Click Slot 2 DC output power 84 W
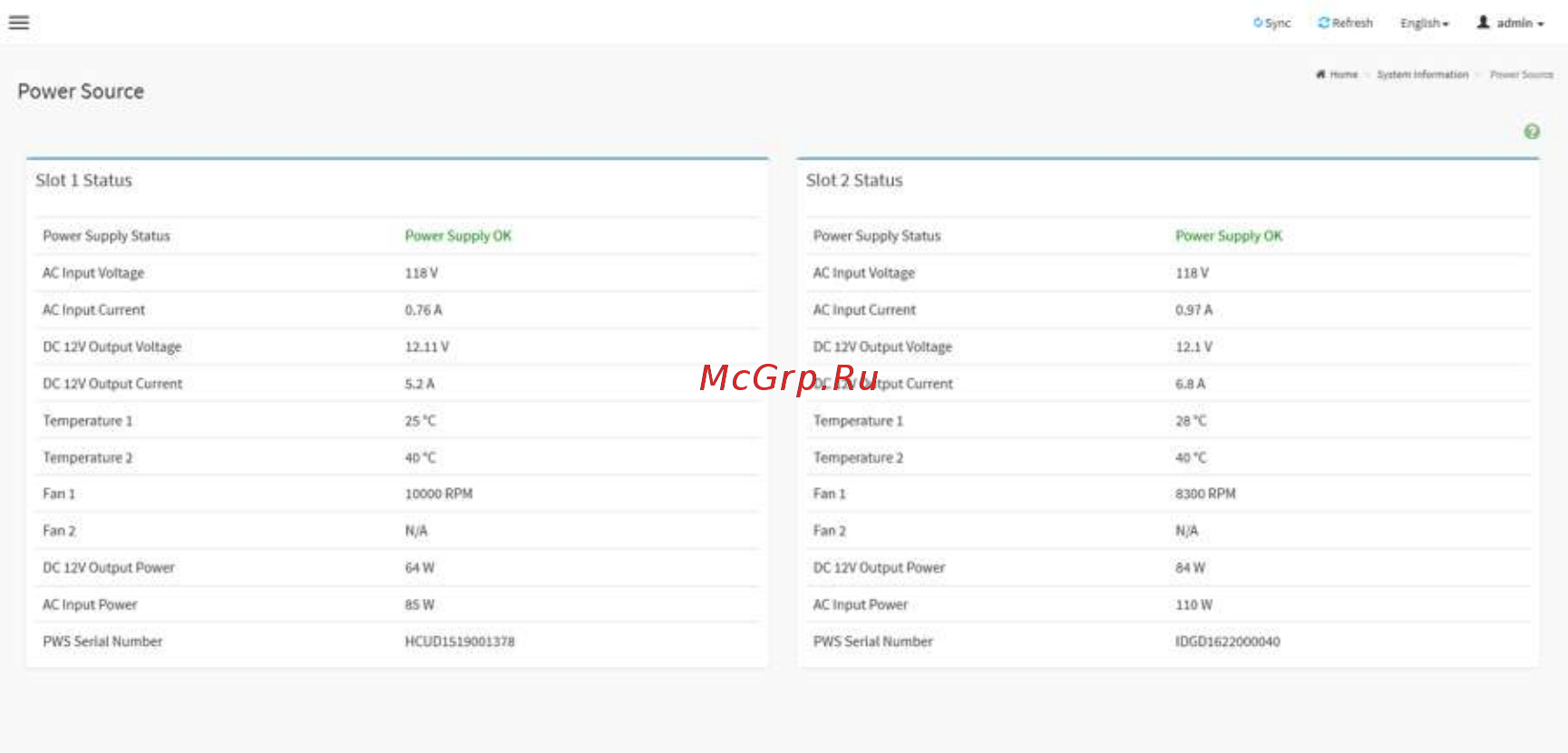The width and height of the screenshot is (1568, 753). (1191, 568)
